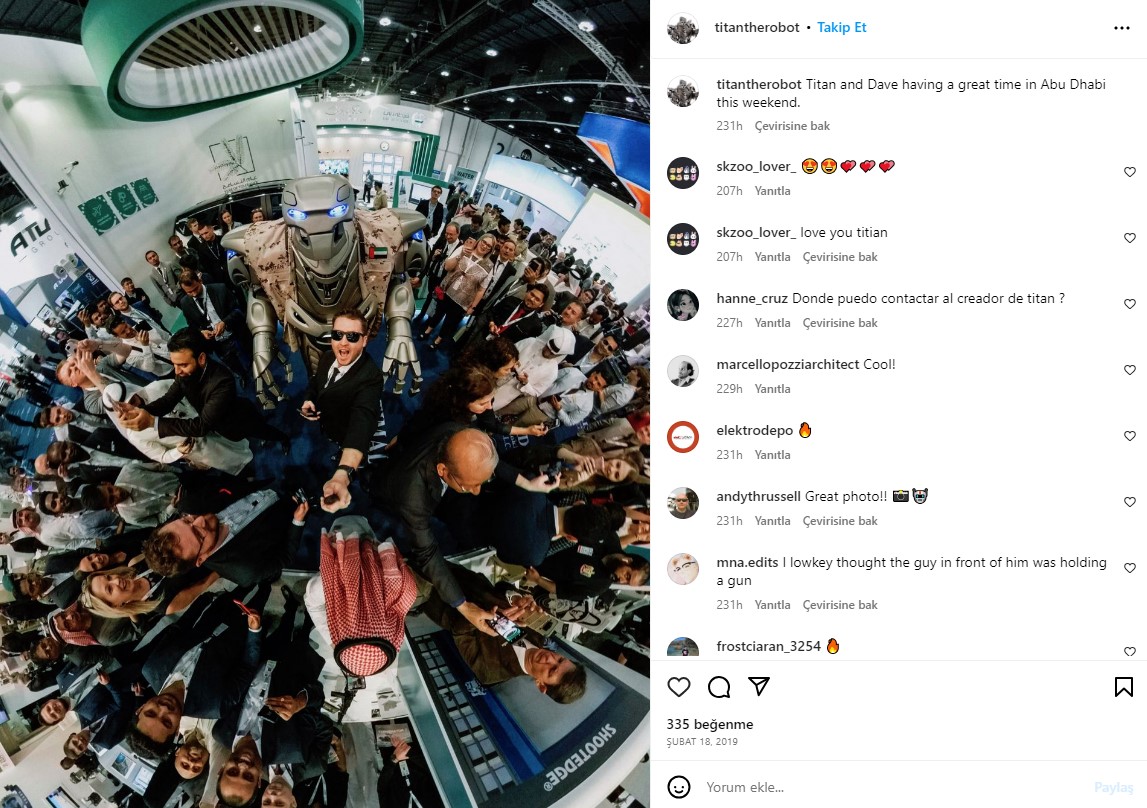Like the post with heart icon
This screenshot has height=808, width=1147.
point(679,687)
